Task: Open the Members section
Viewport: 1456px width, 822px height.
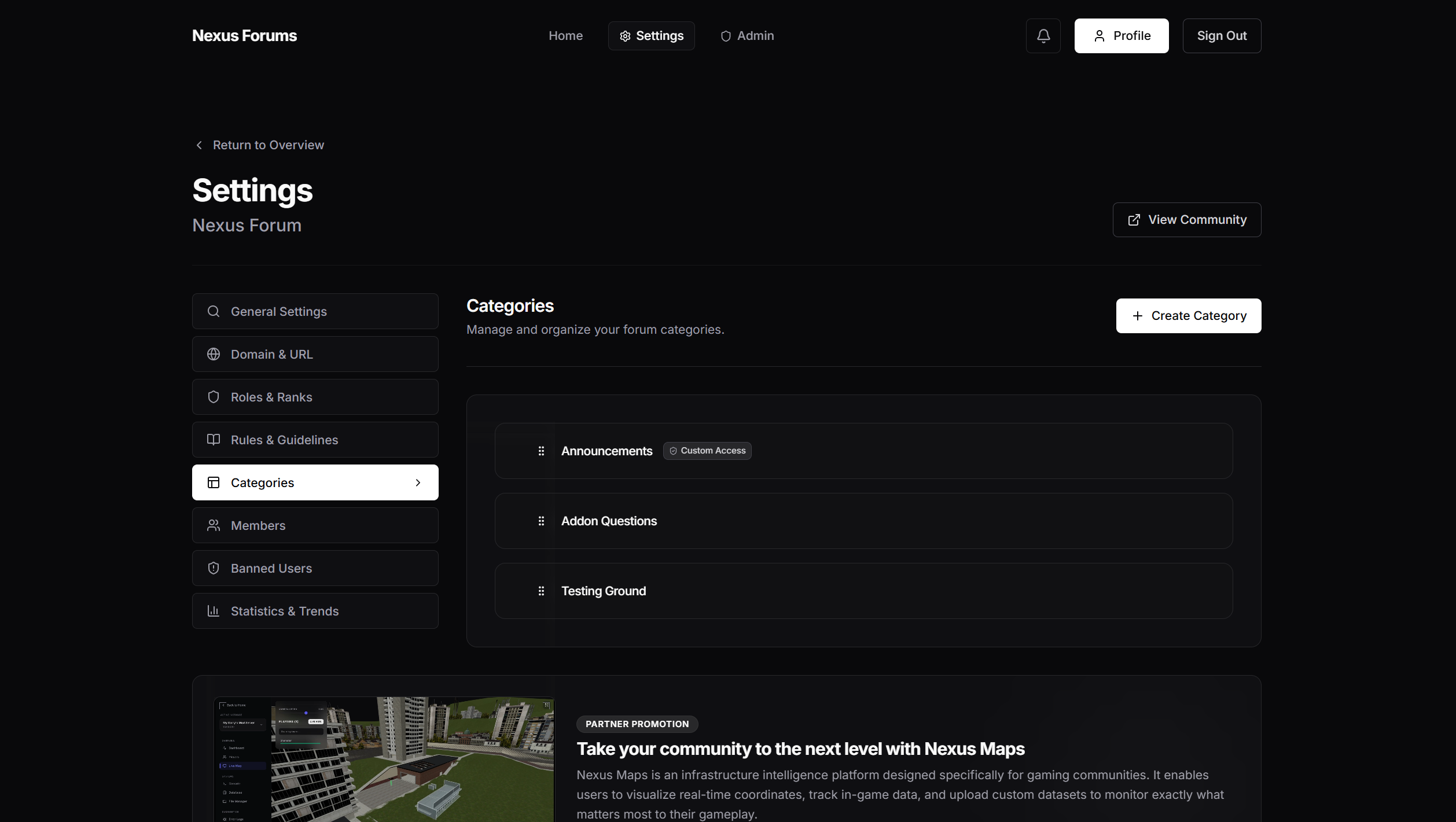Action: click(x=315, y=525)
